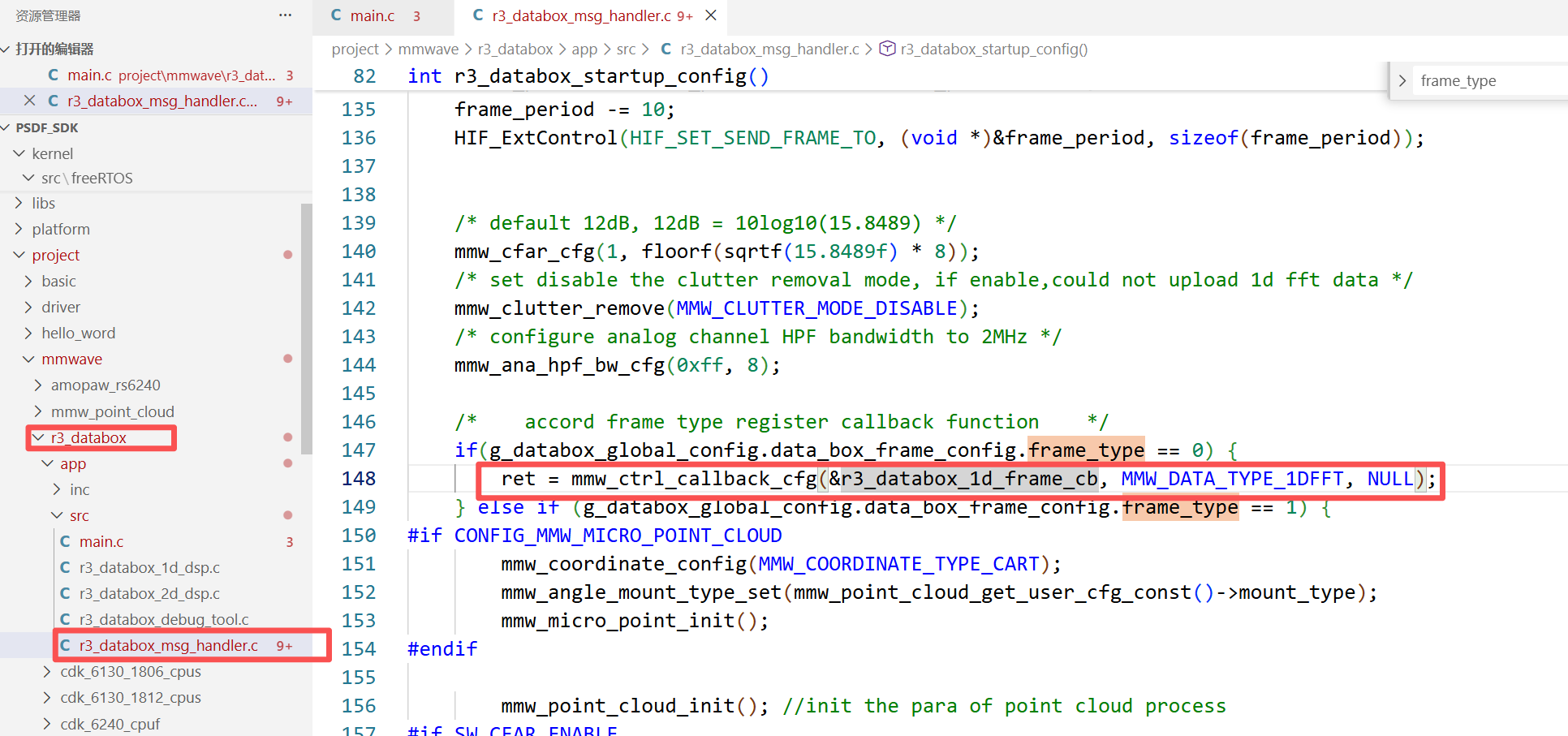Click the r3_databox breadcrumb segment
1568x736 pixels.
tap(515, 49)
